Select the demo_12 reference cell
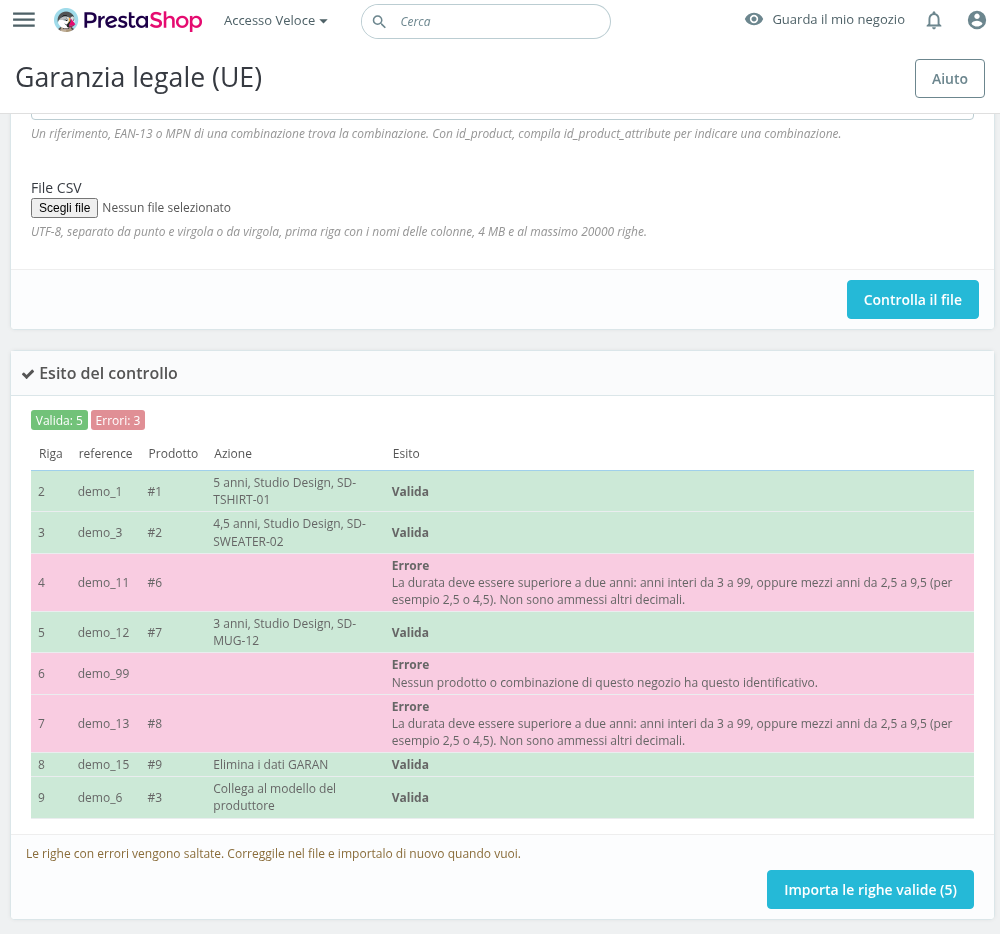The height and width of the screenshot is (934, 1000). 103,632
